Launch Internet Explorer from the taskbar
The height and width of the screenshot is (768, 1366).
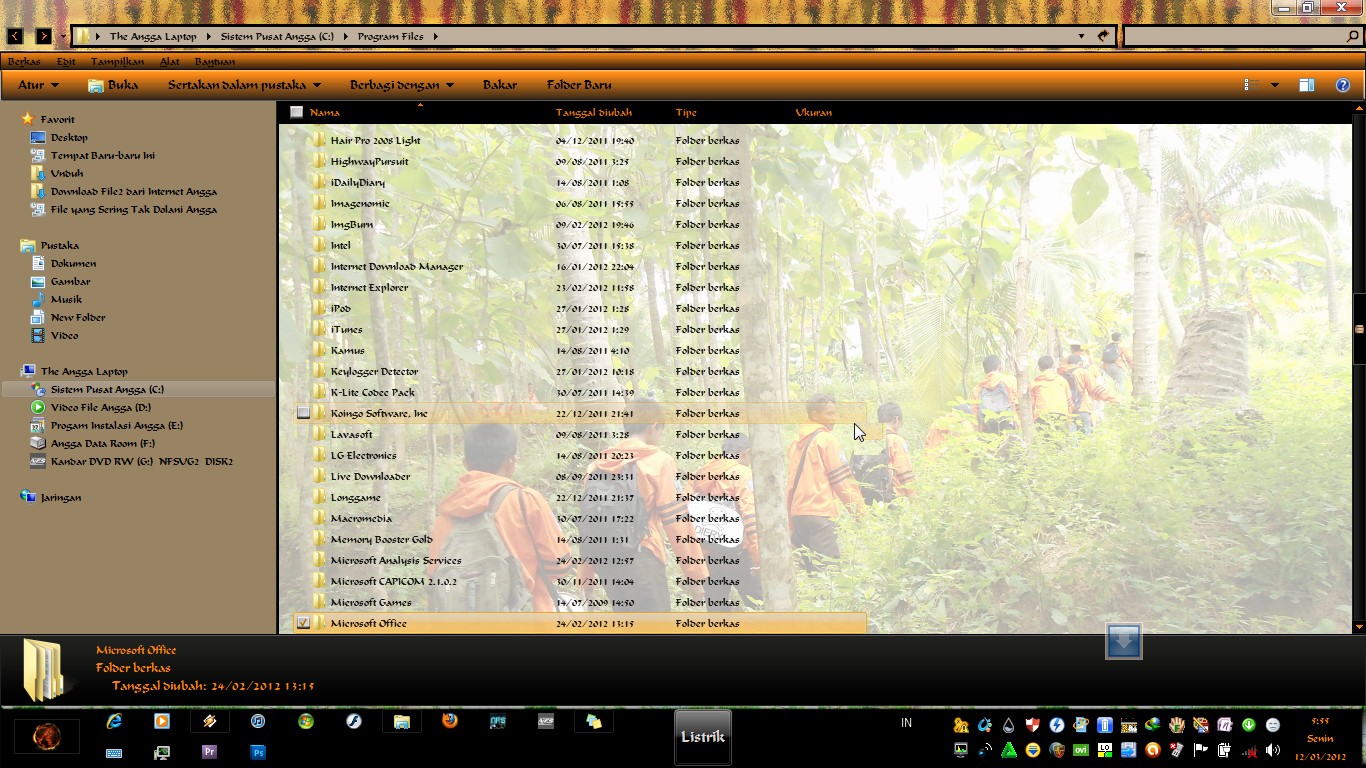(114, 721)
